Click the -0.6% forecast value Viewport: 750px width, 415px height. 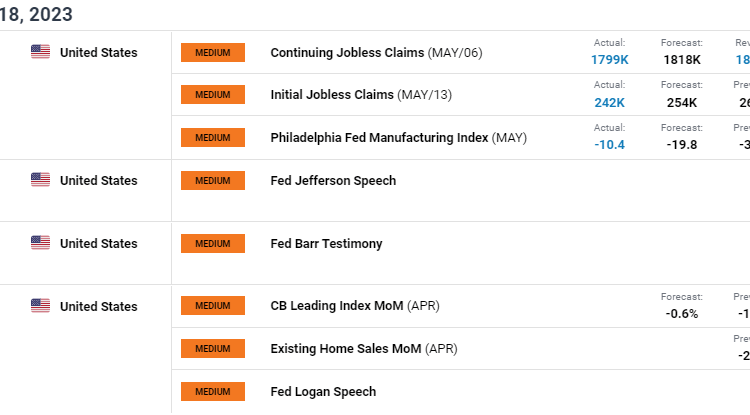tap(681, 313)
